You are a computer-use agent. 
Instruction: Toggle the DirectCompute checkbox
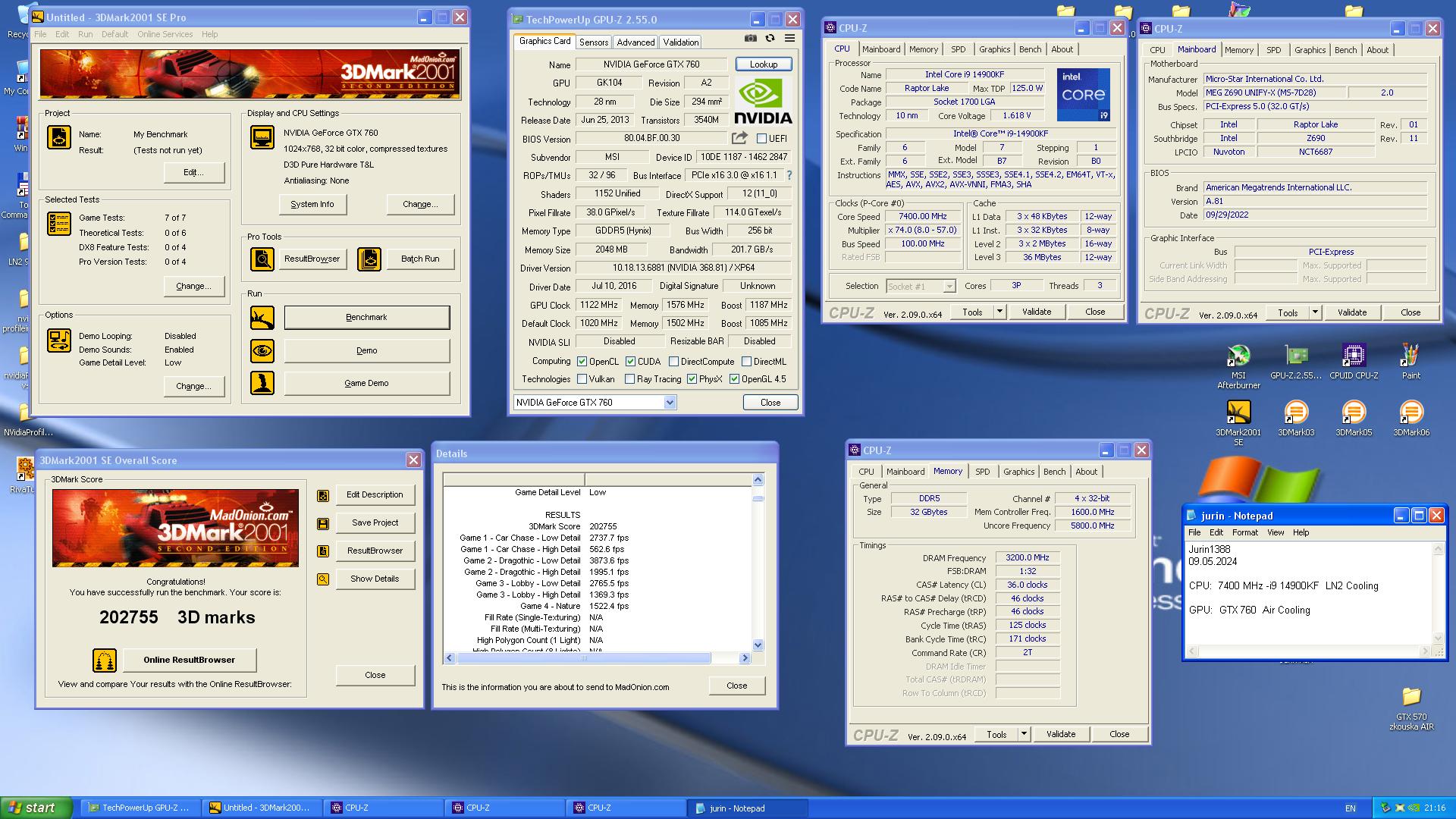[673, 362]
